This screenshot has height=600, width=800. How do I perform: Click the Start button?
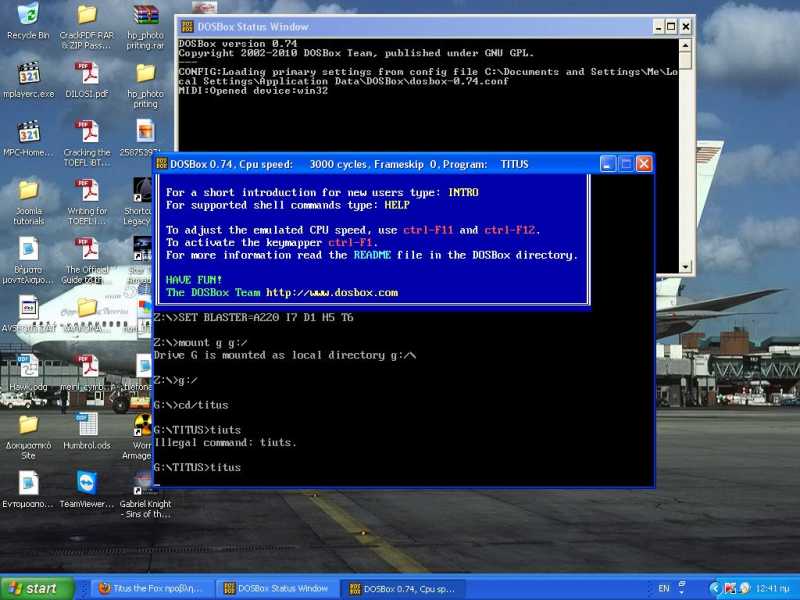tap(38, 588)
